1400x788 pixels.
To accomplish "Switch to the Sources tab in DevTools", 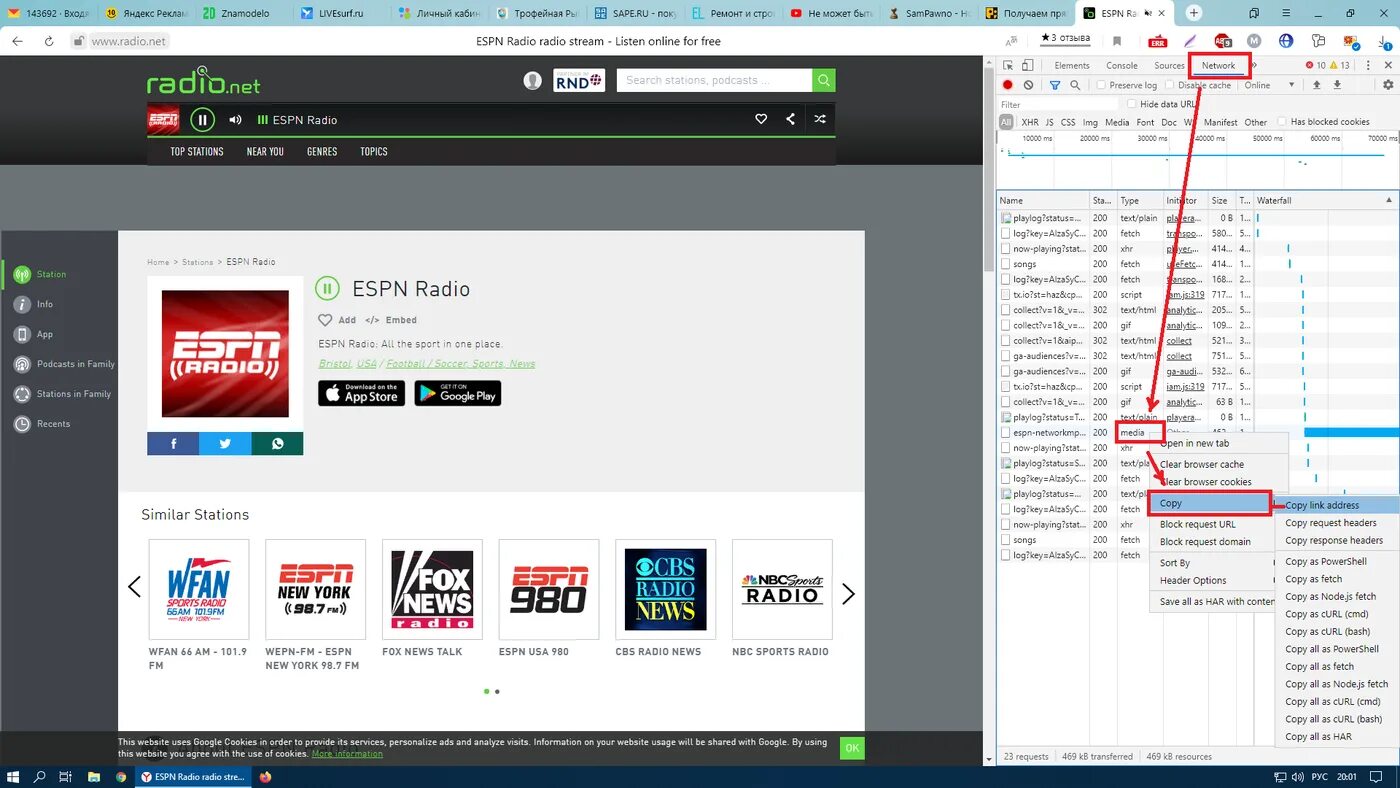I will click(1168, 65).
